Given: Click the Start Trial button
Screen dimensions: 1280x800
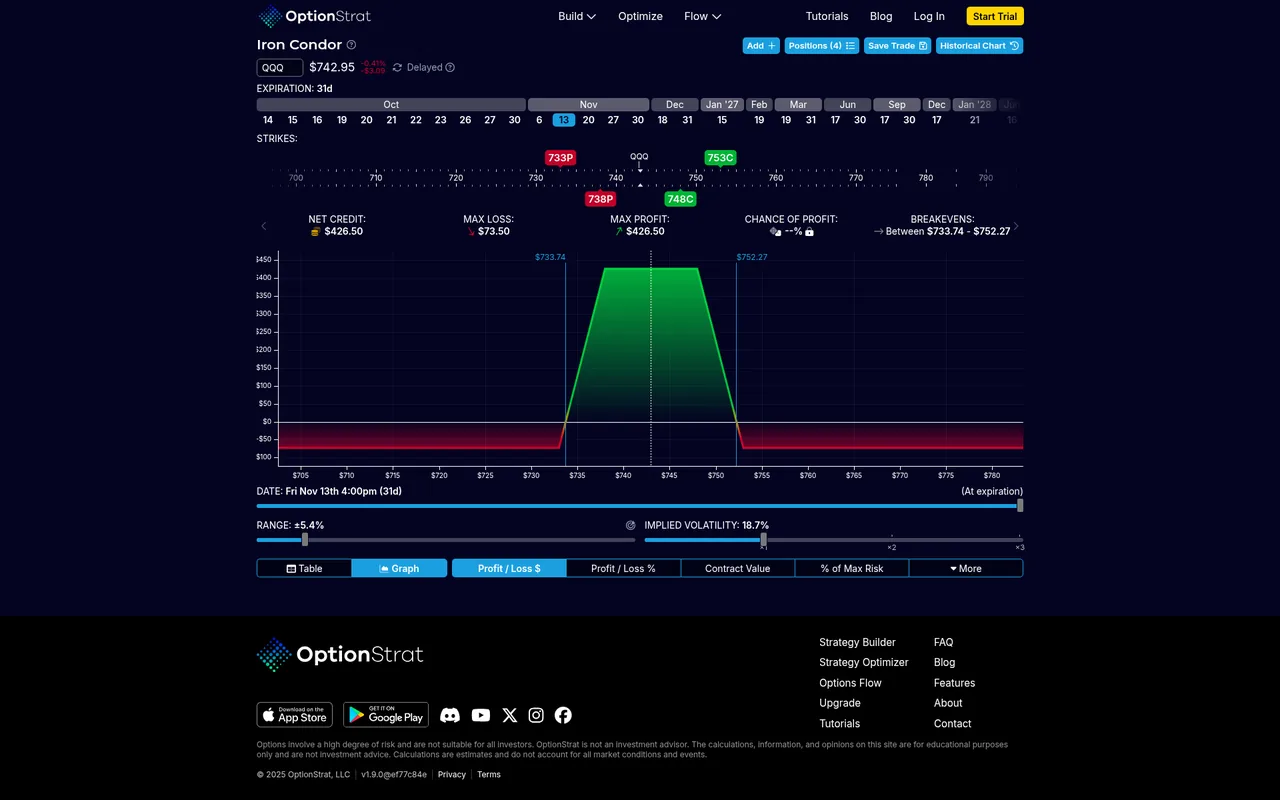Looking at the screenshot, I should (995, 16).
